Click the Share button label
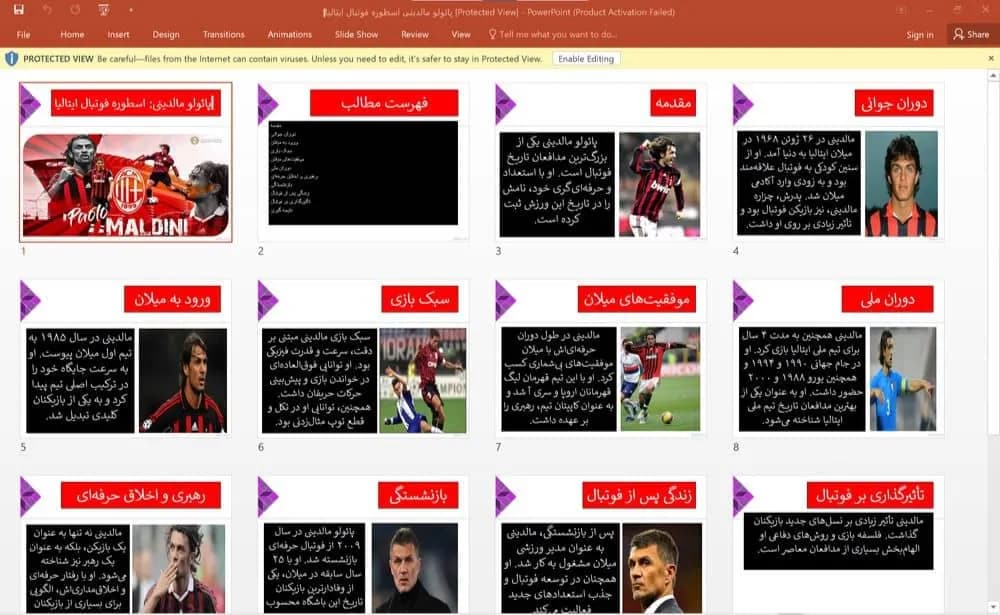This screenshot has height=615, width=1000. (x=978, y=34)
